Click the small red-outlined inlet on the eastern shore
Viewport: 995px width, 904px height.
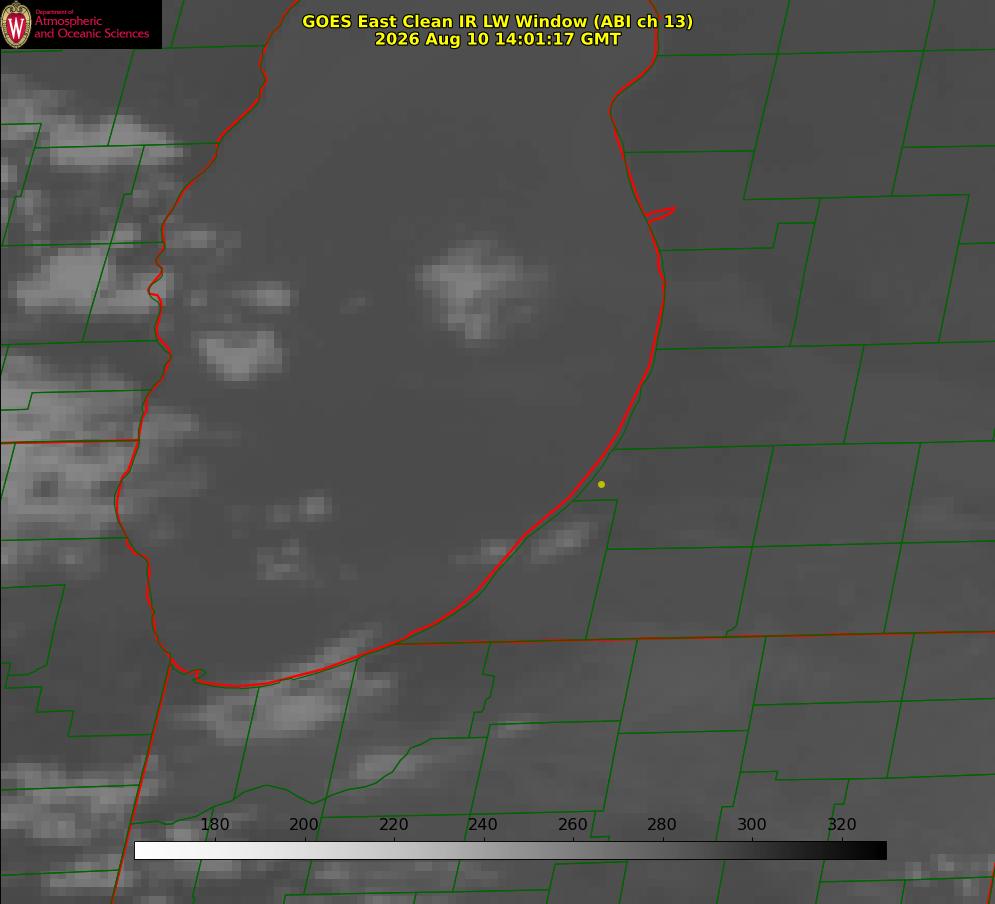coord(660,214)
